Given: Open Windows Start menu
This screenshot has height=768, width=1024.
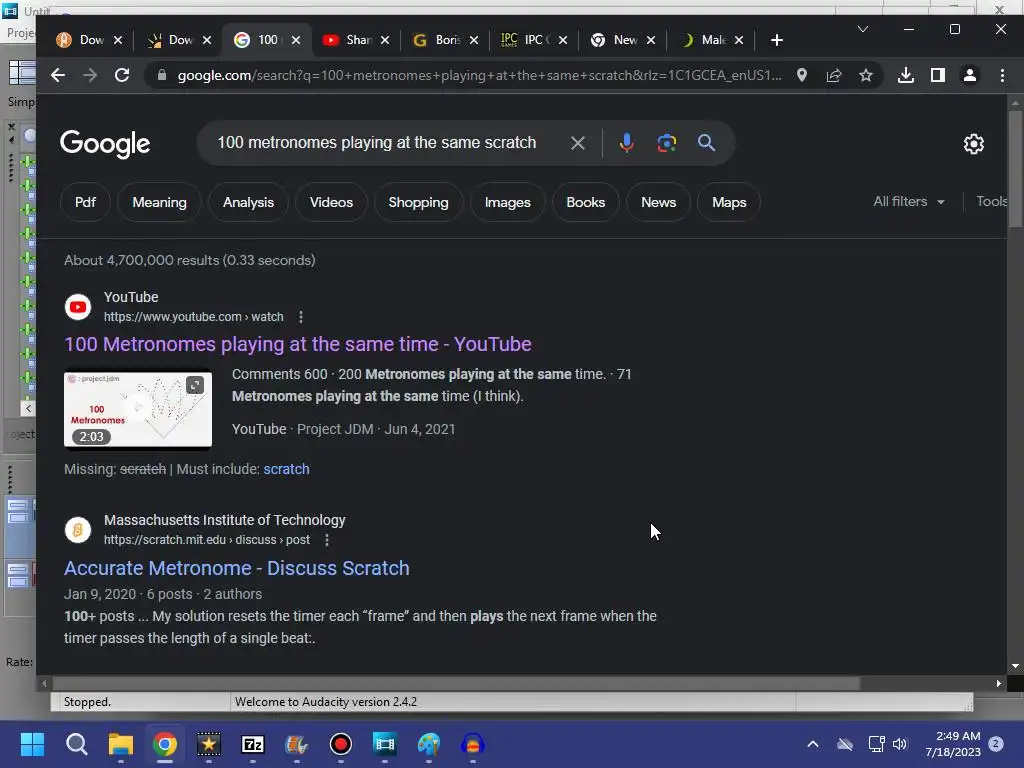Looking at the screenshot, I should click(x=32, y=744).
